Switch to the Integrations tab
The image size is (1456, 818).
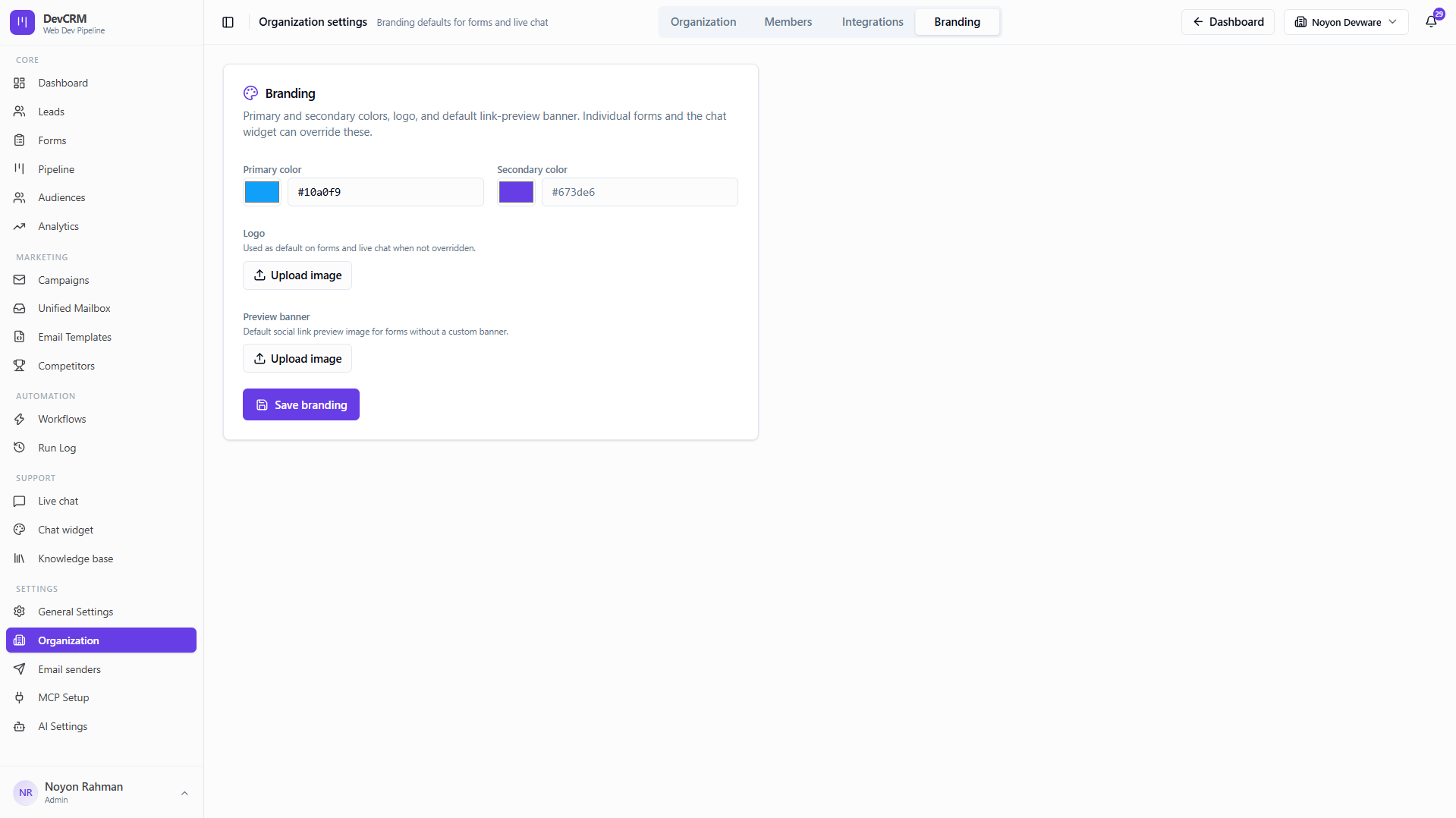click(873, 22)
